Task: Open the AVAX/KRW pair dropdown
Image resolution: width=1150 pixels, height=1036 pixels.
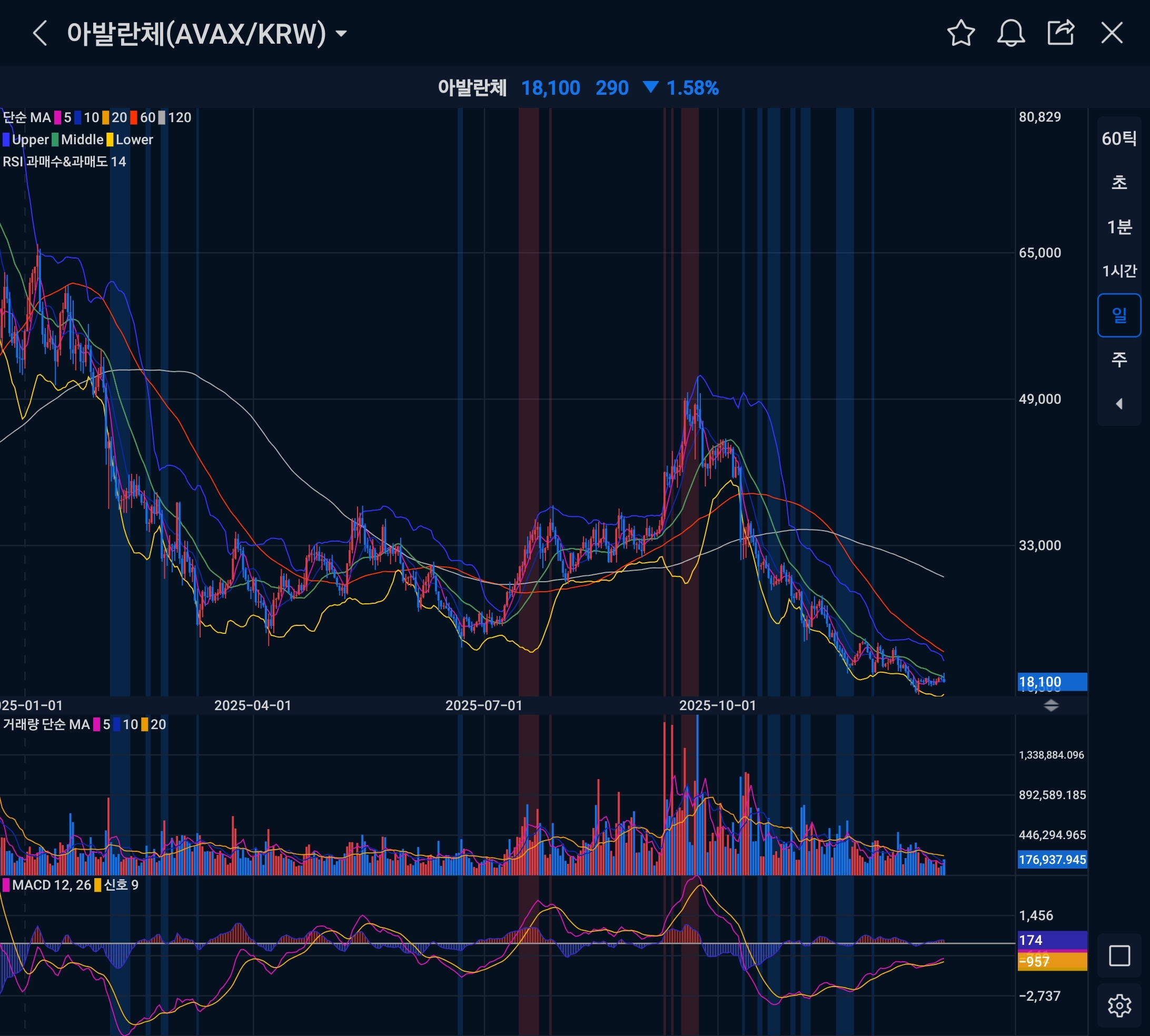Action: coord(342,34)
